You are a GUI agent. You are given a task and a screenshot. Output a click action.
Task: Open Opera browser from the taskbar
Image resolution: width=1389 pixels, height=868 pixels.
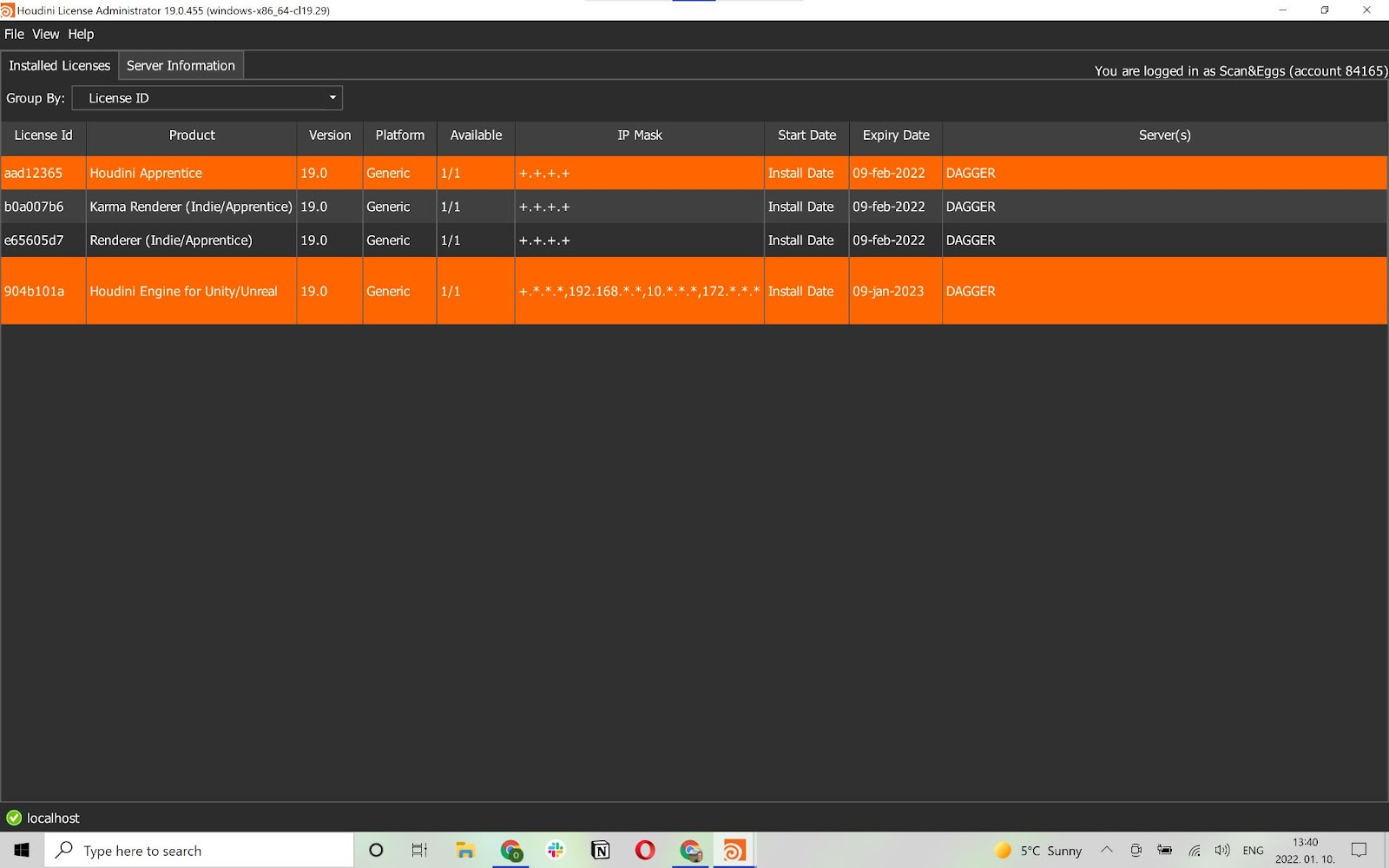coord(645,851)
